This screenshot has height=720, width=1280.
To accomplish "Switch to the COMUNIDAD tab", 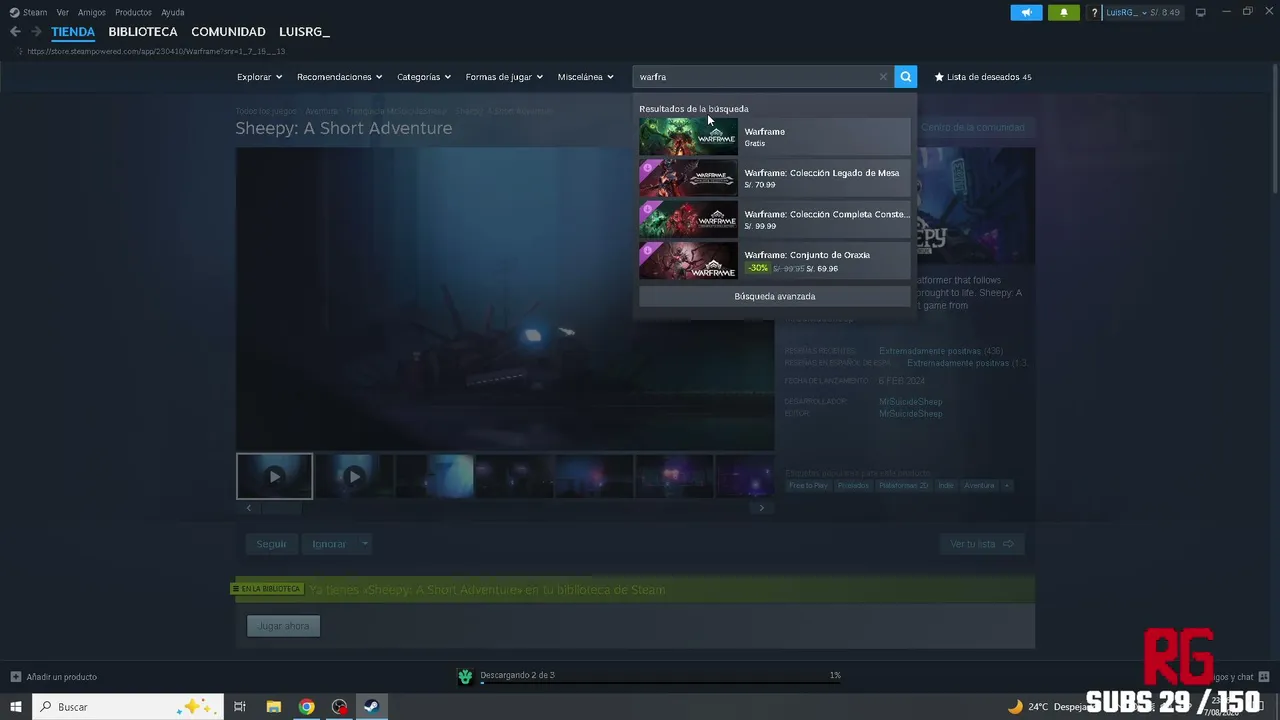I will [228, 32].
